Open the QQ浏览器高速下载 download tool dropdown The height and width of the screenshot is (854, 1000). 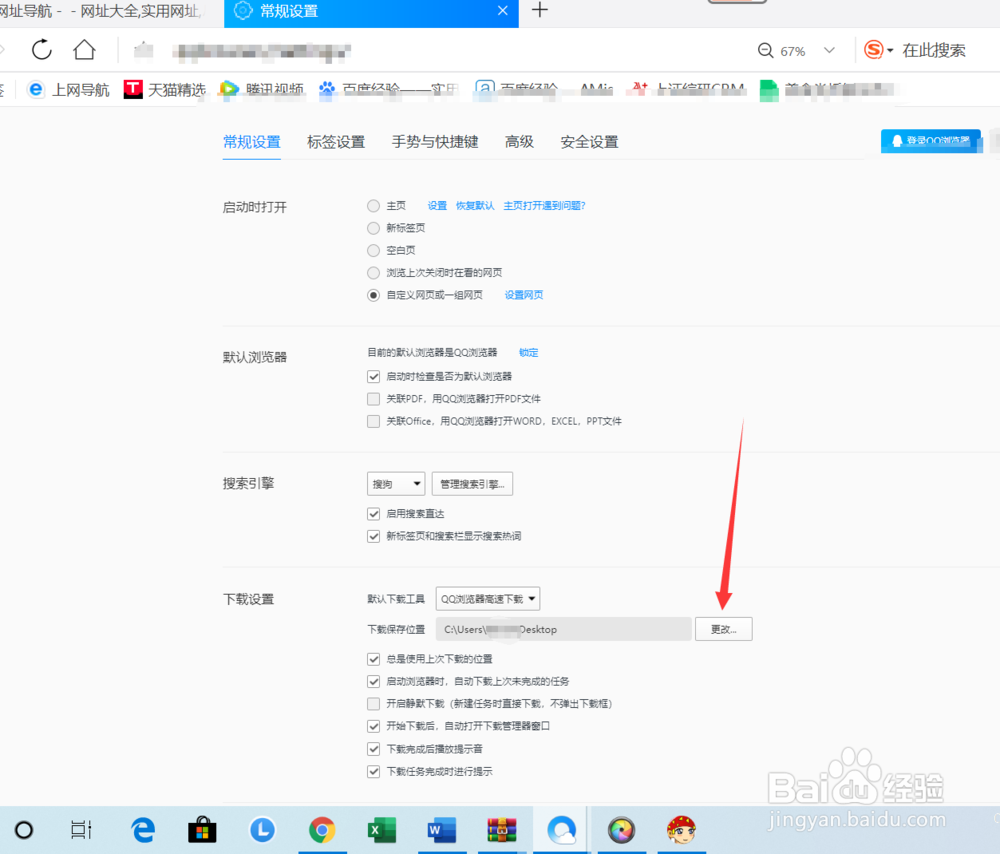488,599
